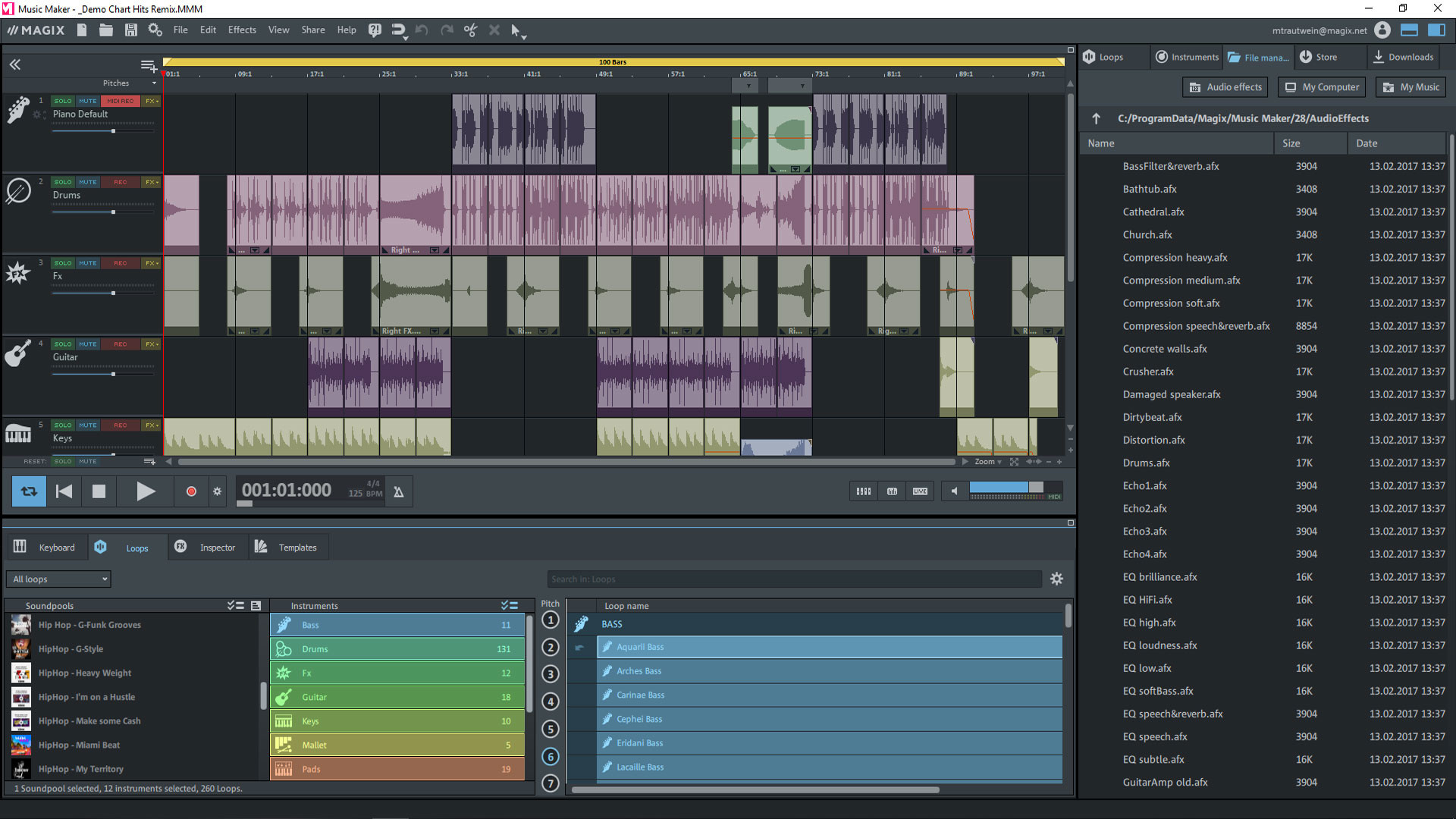The width and height of the screenshot is (1456, 819).
Task: Click the scissors cut tool icon
Action: 470,30
